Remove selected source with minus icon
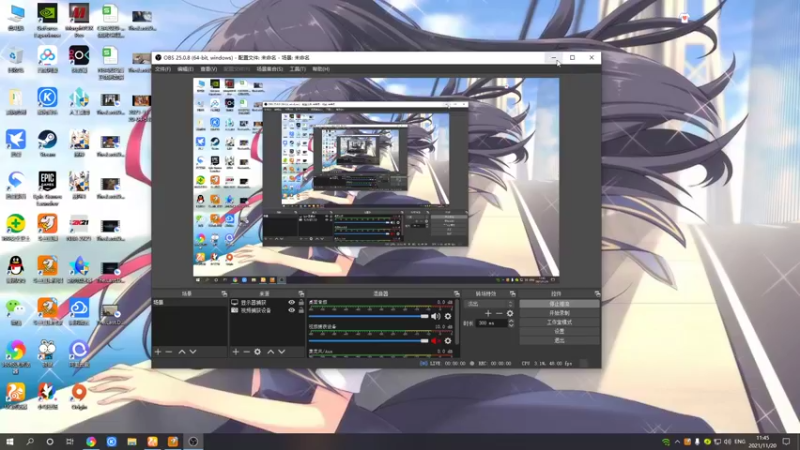The height and width of the screenshot is (450, 800). click(246, 352)
